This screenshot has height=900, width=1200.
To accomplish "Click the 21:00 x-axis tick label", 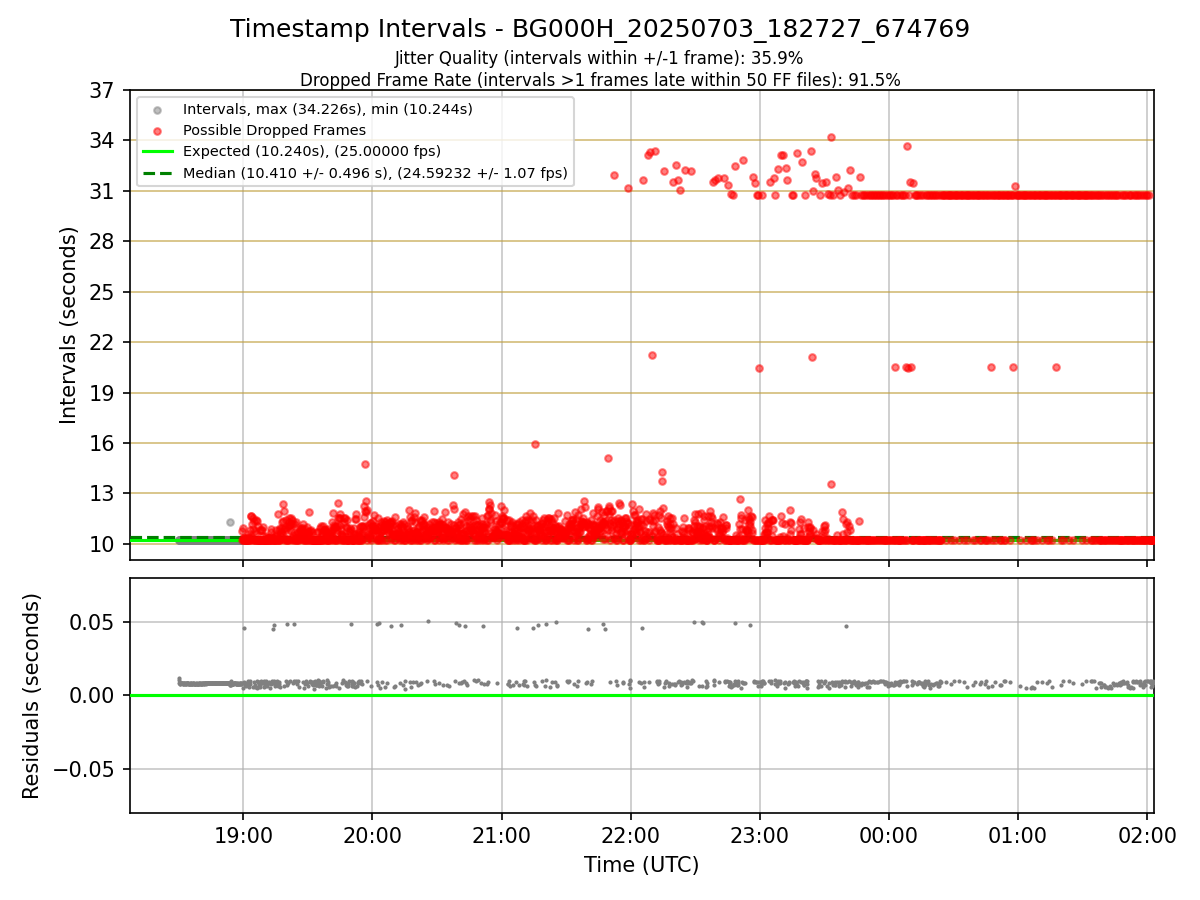I will pos(501,835).
